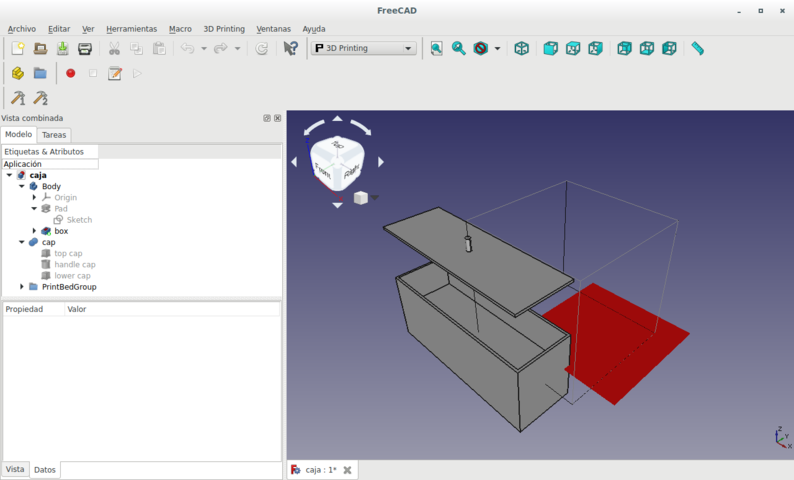Click the Paste clipboard icon
Viewport: 794px width, 480px height.
pos(159,48)
